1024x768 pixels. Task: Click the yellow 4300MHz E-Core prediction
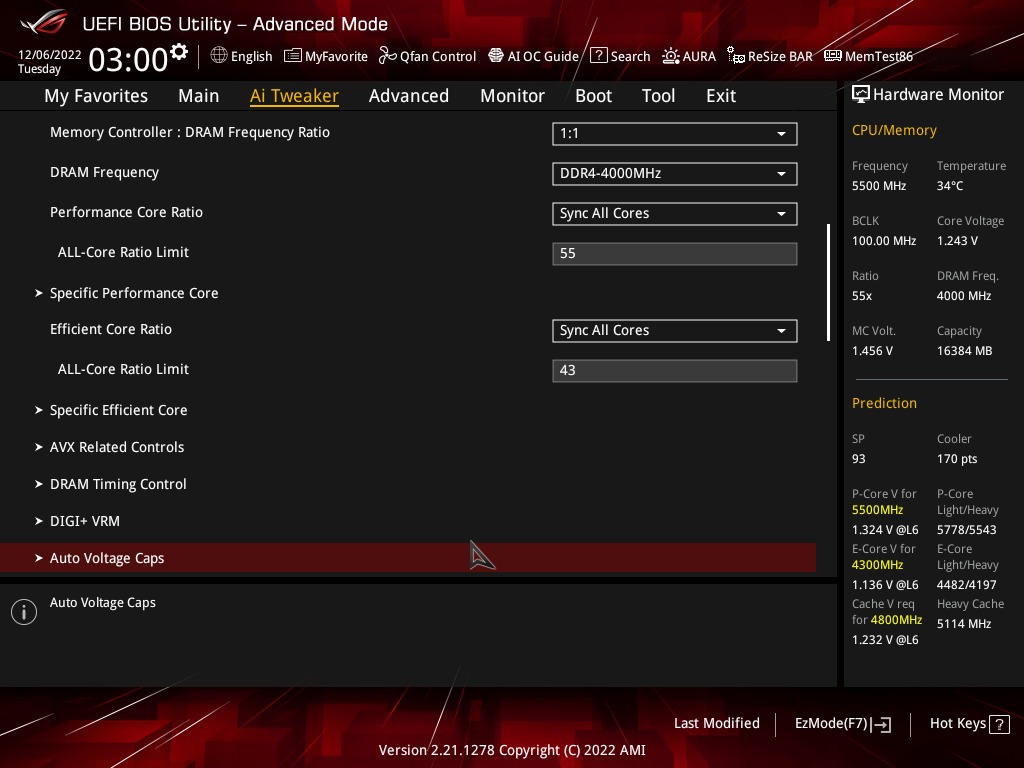878,565
